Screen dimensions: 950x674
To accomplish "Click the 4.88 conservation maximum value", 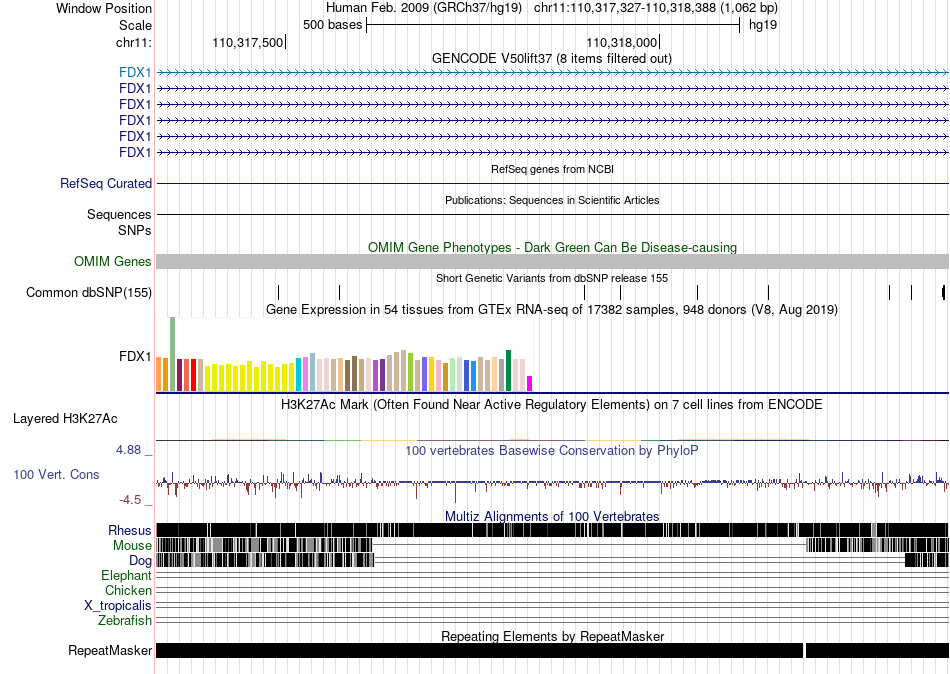I will 128,450.
